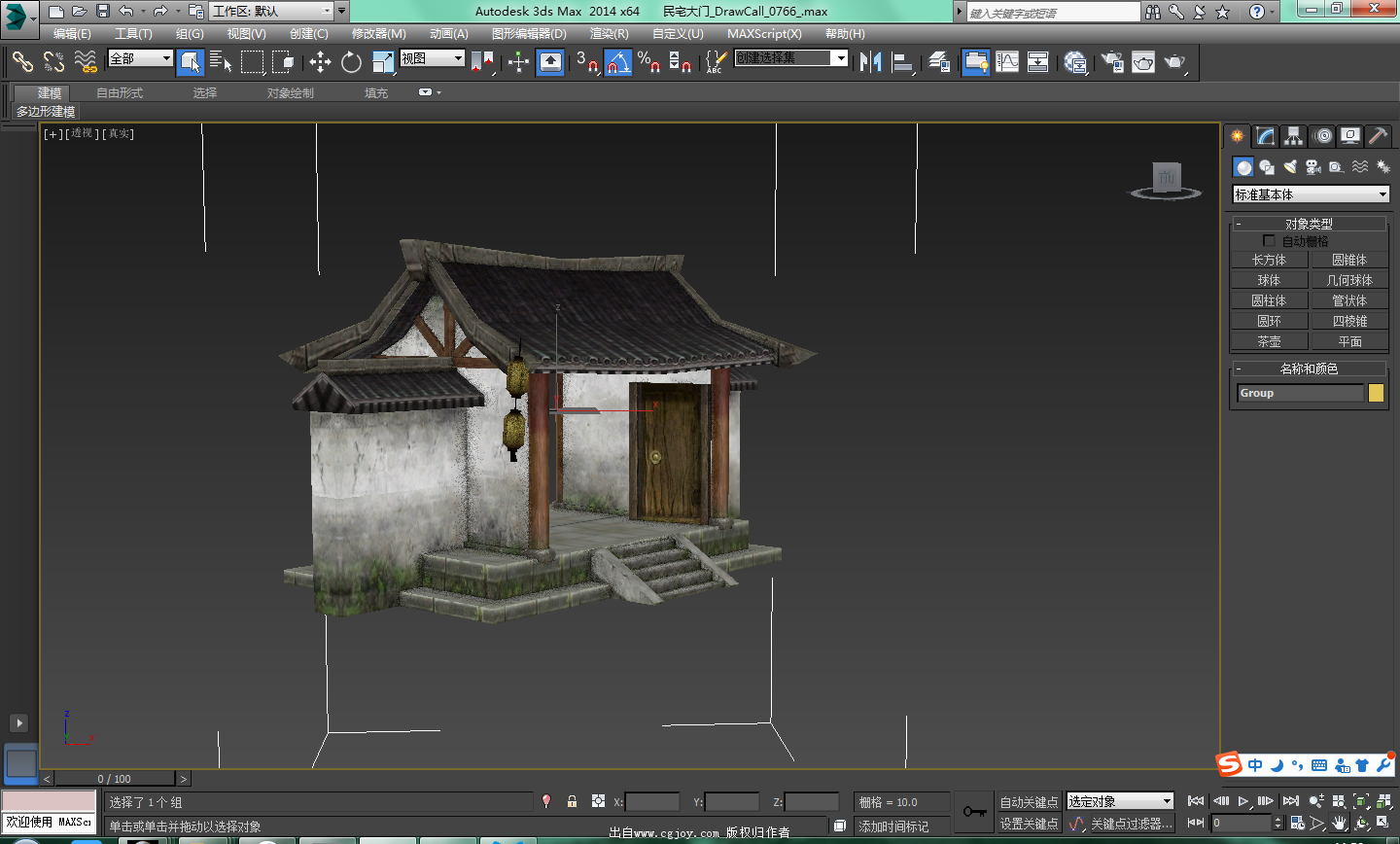Click the Unlink Selection icon
The height and width of the screenshot is (844, 1400).
pos(53,62)
